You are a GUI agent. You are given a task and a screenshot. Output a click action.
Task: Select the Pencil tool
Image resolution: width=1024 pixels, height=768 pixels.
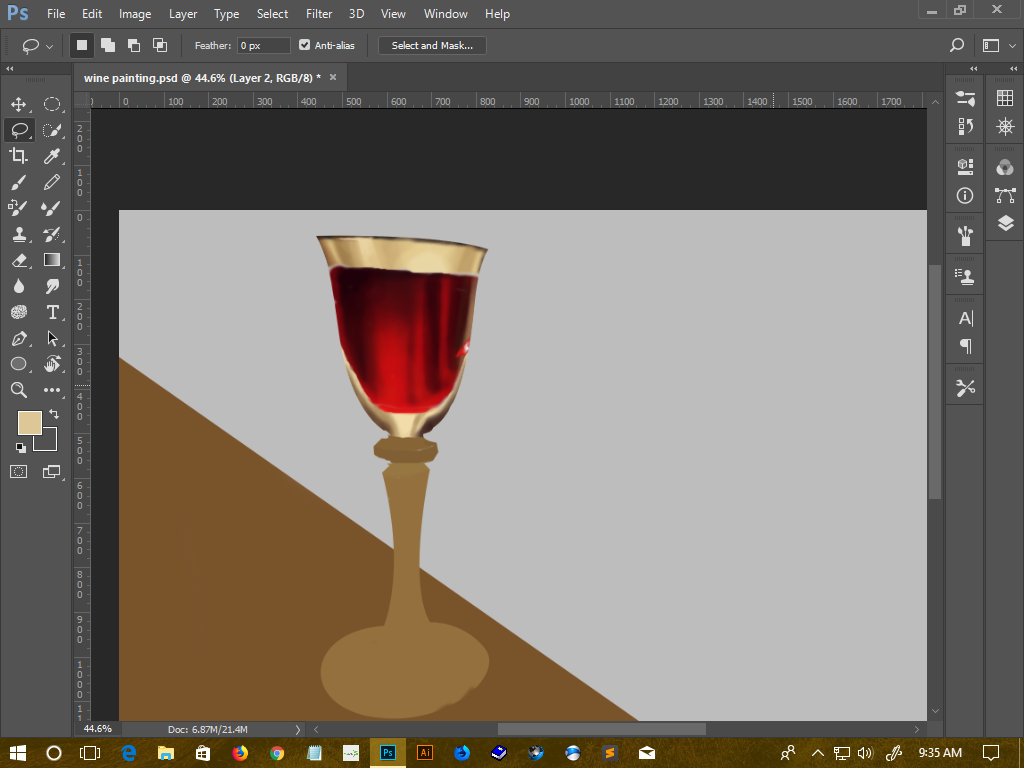coord(52,182)
